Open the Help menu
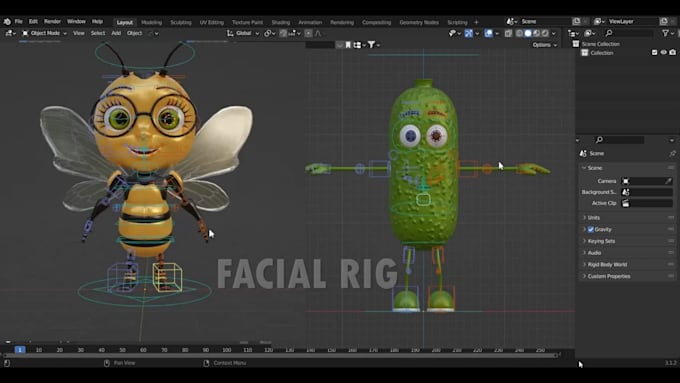680x383 pixels. (x=98, y=21)
